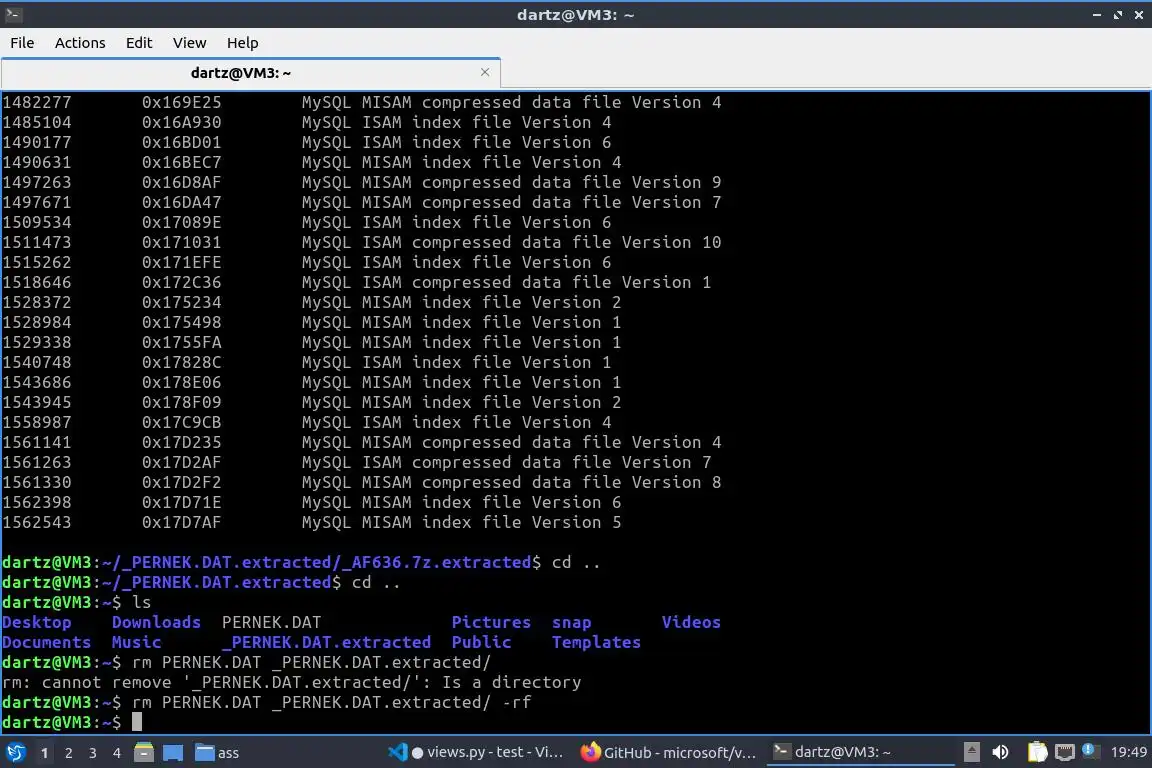Viewport: 1152px width, 768px height.
Task: Click row with 'compressed data file Version 10'
Action: tap(361, 242)
